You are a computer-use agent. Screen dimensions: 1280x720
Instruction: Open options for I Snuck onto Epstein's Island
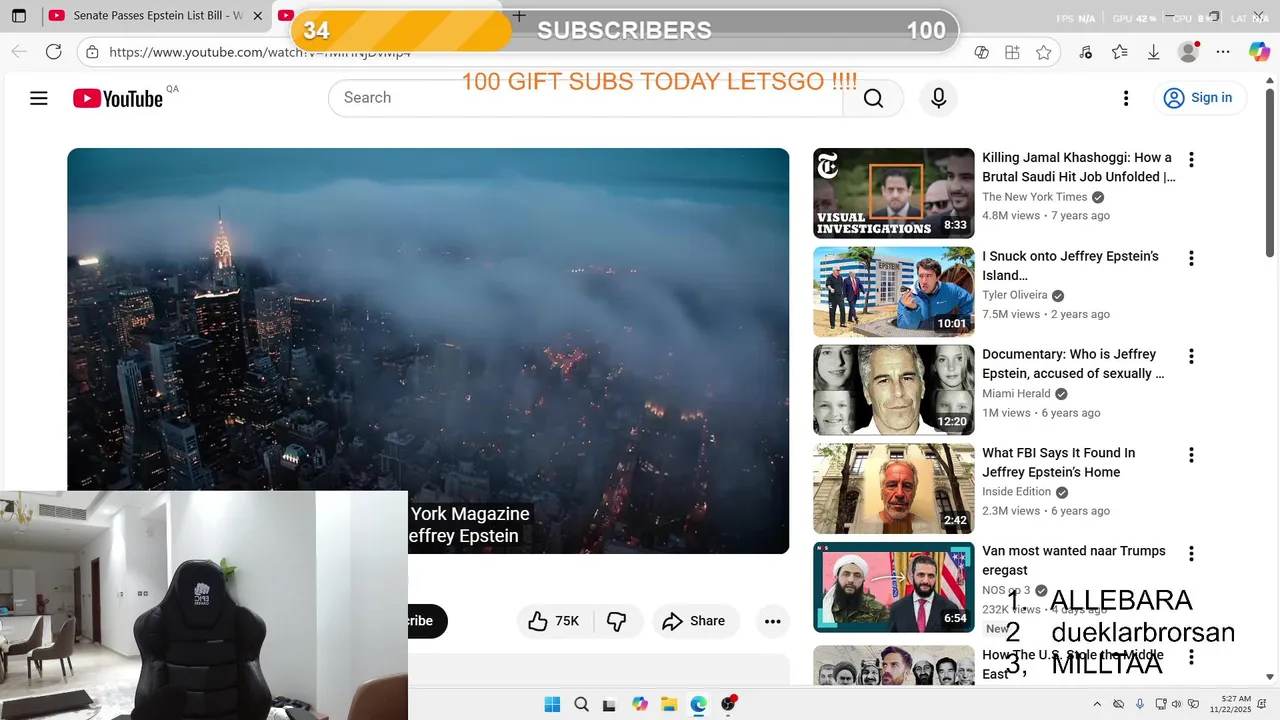[1191, 258]
